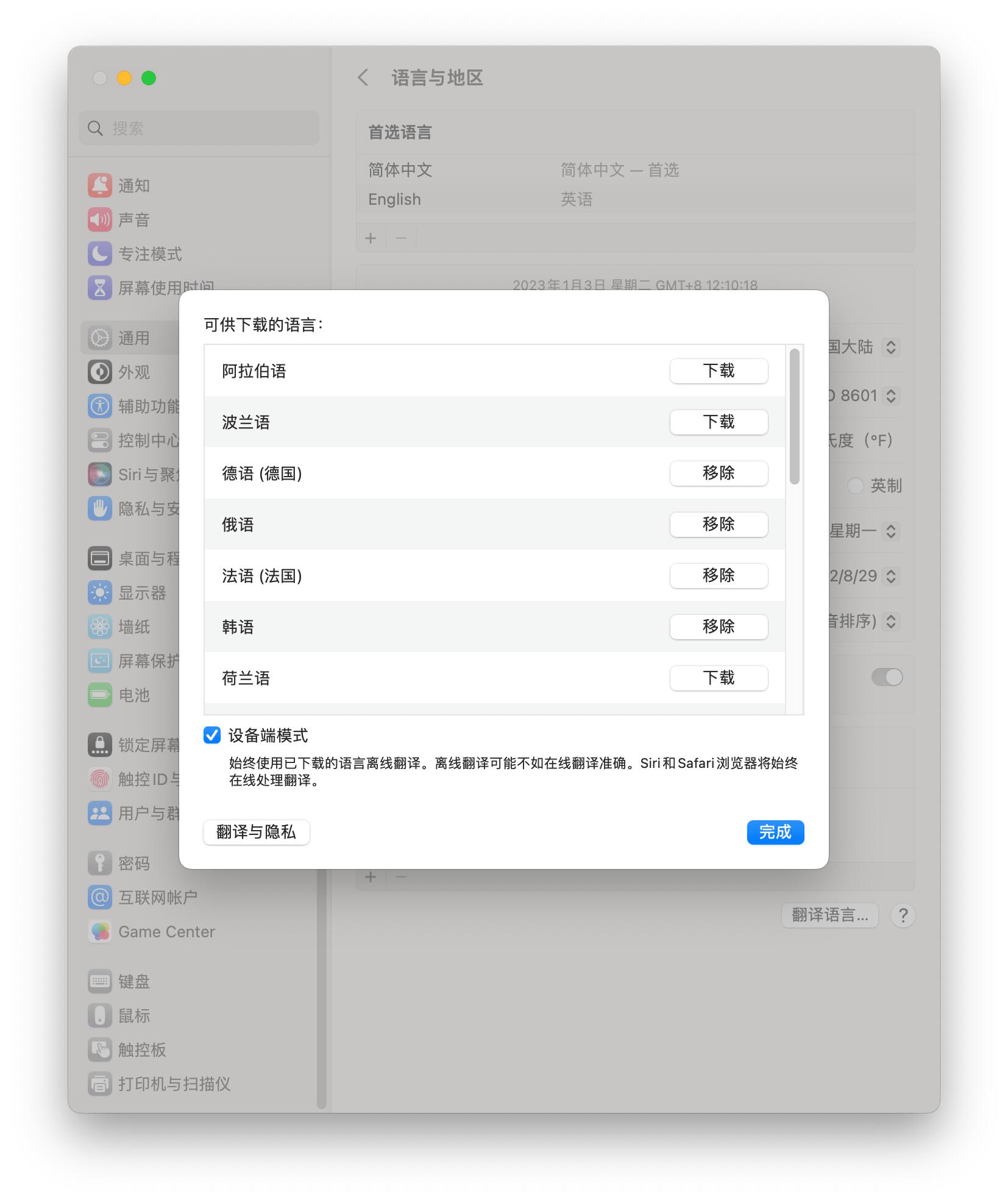Open the 键盘 keyboard icon in sidebar
Image resolution: width=1008 pixels, height=1203 pixels.
point(99,981)
